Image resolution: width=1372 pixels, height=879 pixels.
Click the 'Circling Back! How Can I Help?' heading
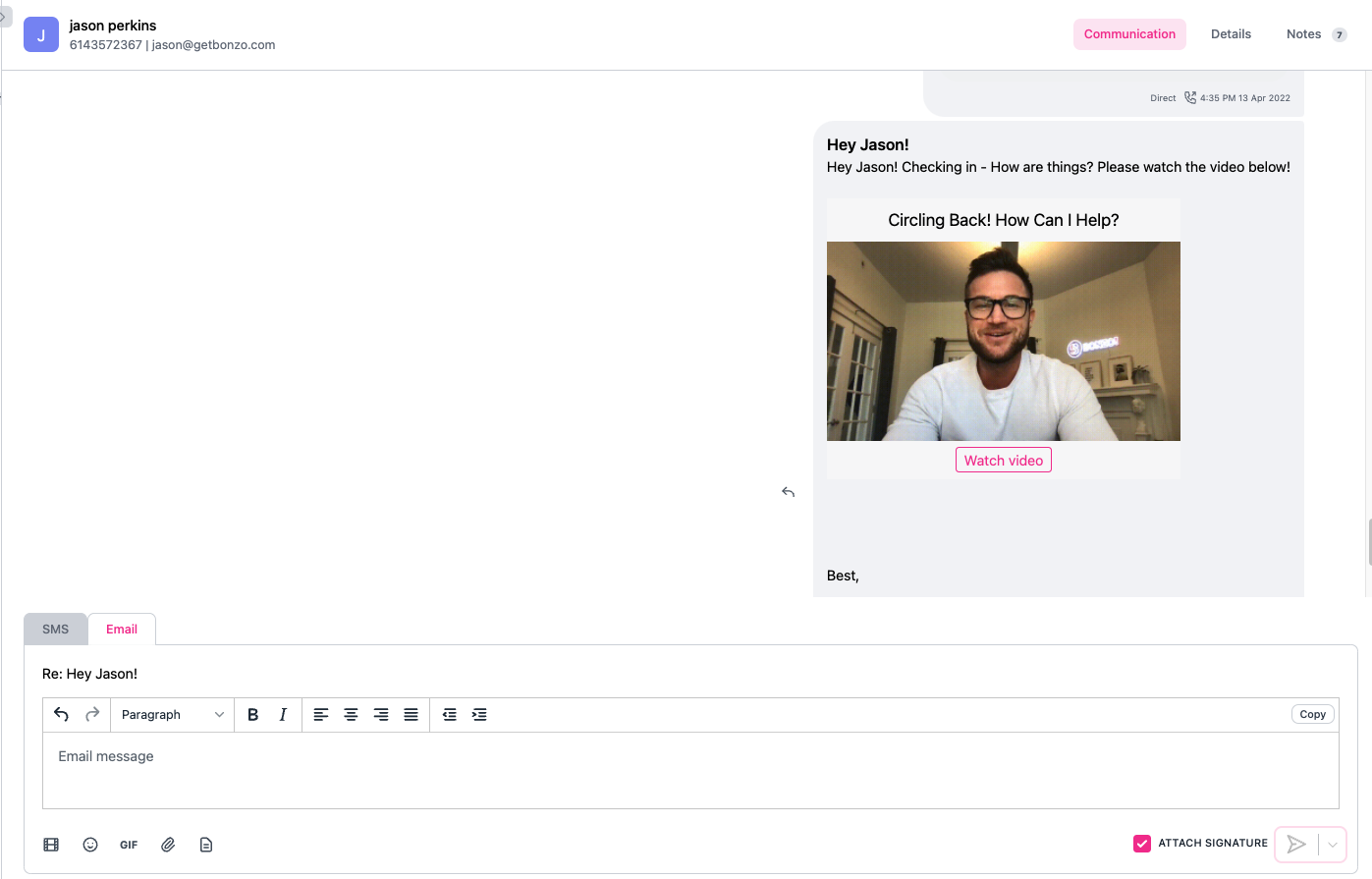tap(1004, 220)
